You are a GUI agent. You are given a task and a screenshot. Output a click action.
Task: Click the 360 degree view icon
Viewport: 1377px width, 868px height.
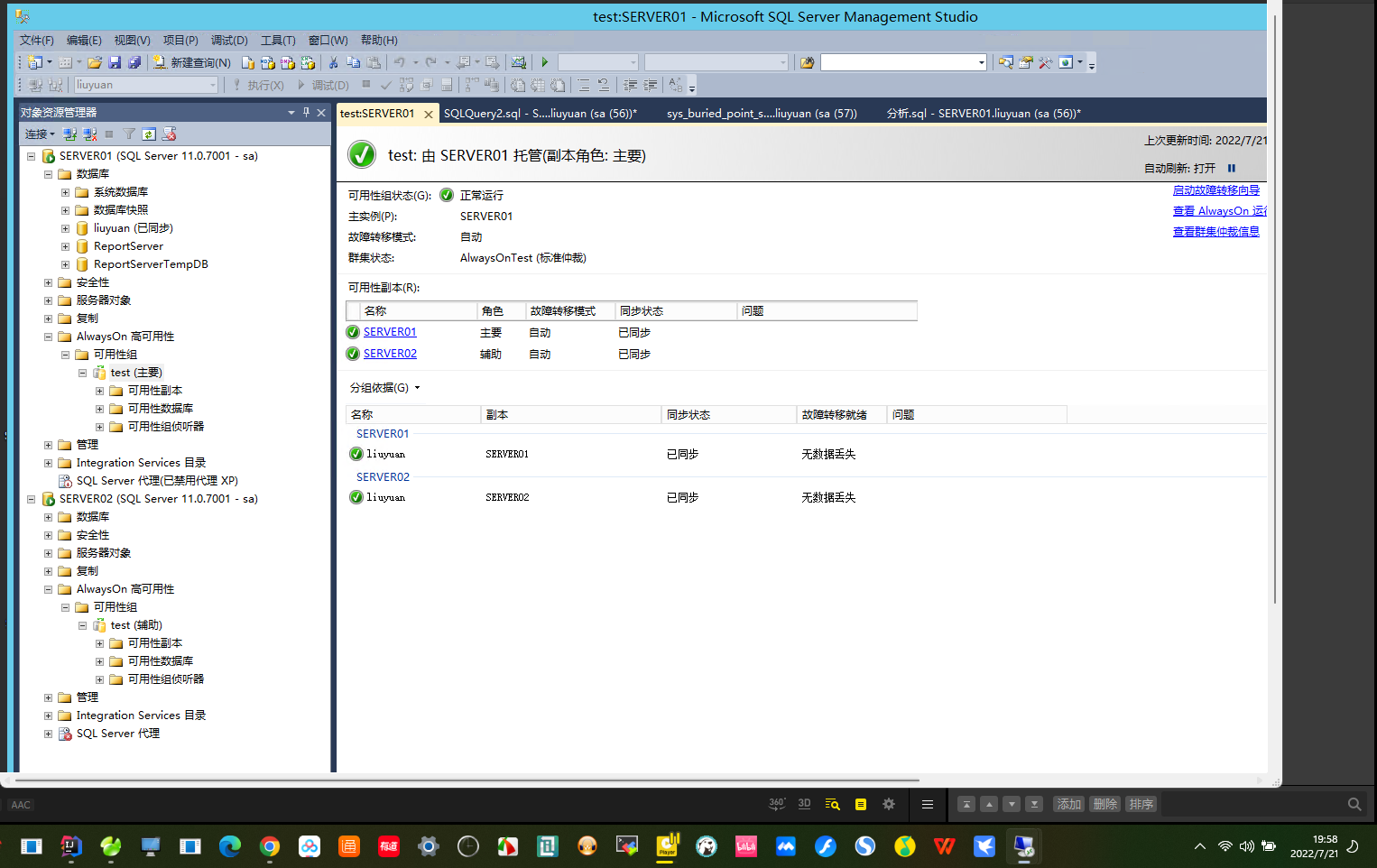click(x=777, y=804)
